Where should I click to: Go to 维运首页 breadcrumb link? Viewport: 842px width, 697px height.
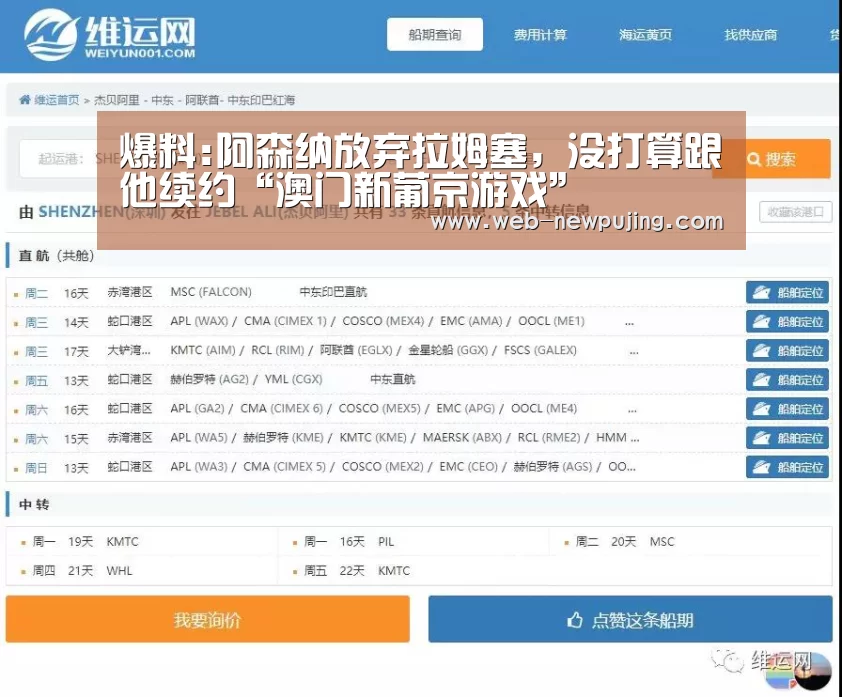tap(56, 100)
